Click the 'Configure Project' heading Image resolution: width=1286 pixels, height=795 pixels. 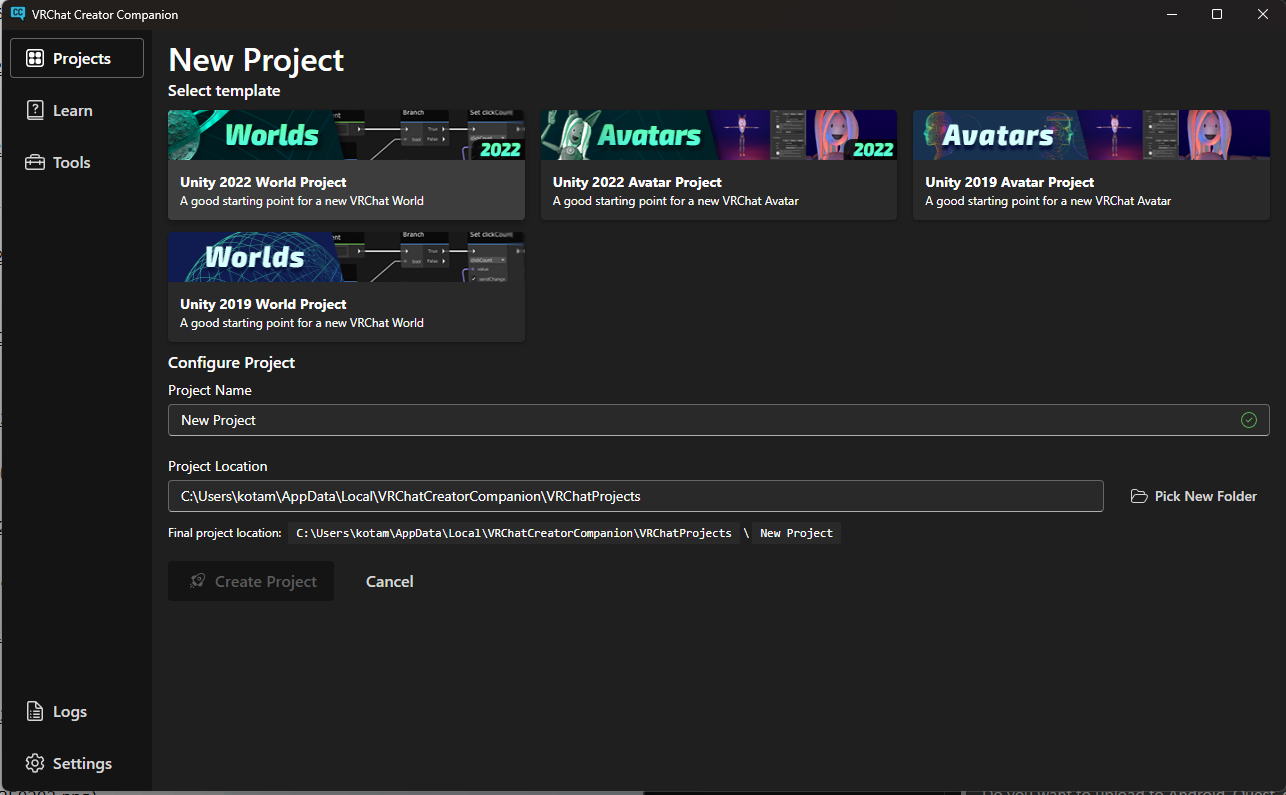(232, 363)
